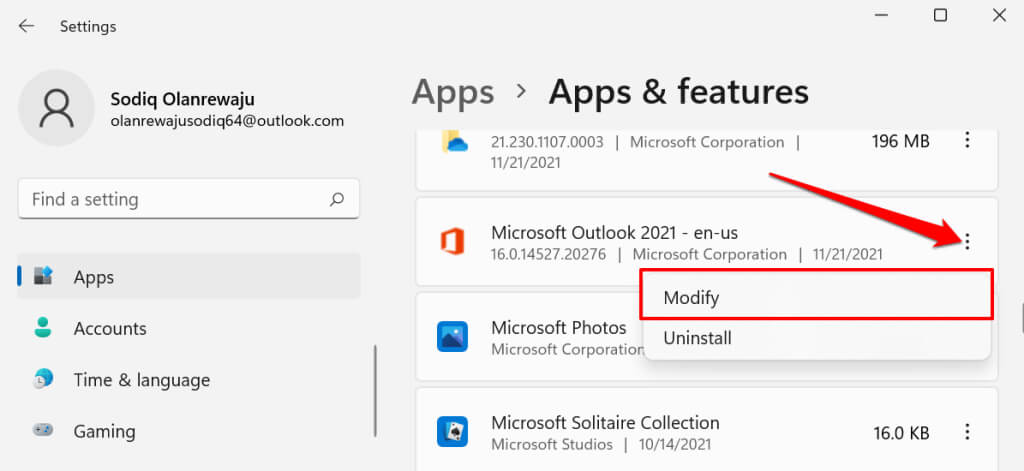Click the back arrow in Settings
Screen dimensions: 1024x471
click(26, 26)
